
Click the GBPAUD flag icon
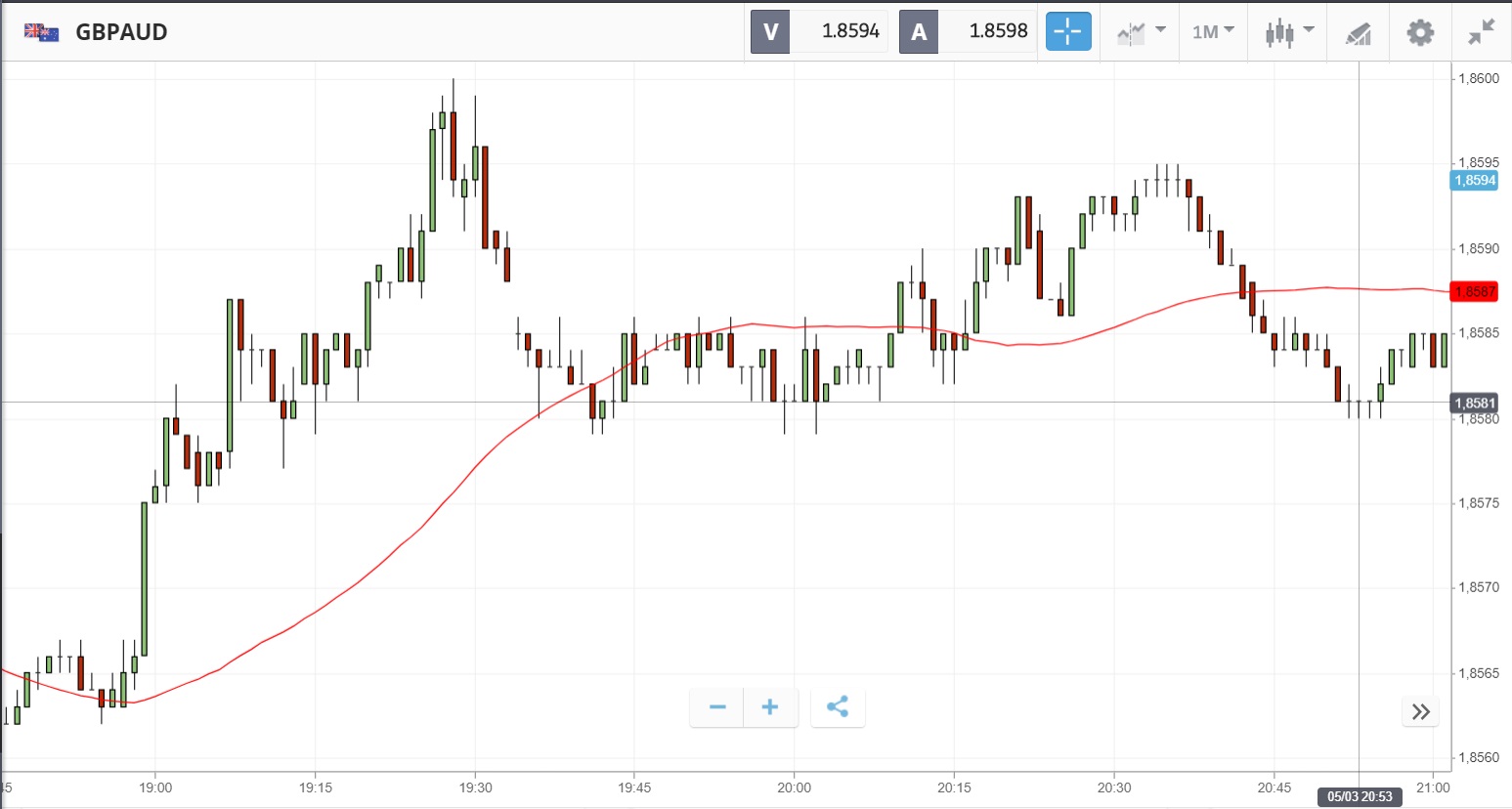pyautogui.click(x=41, y=32)
